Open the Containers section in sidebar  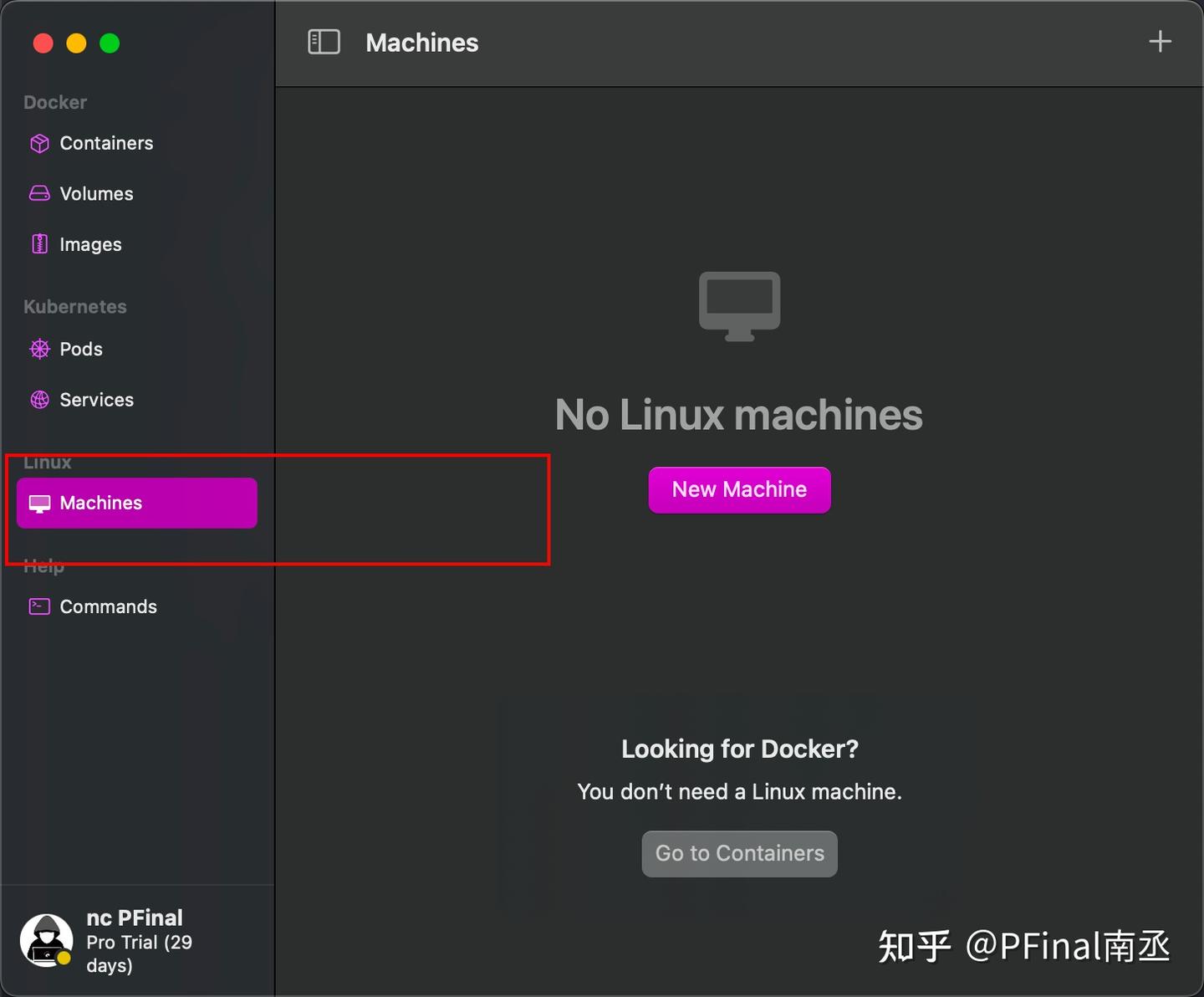[x=106, y=143]
